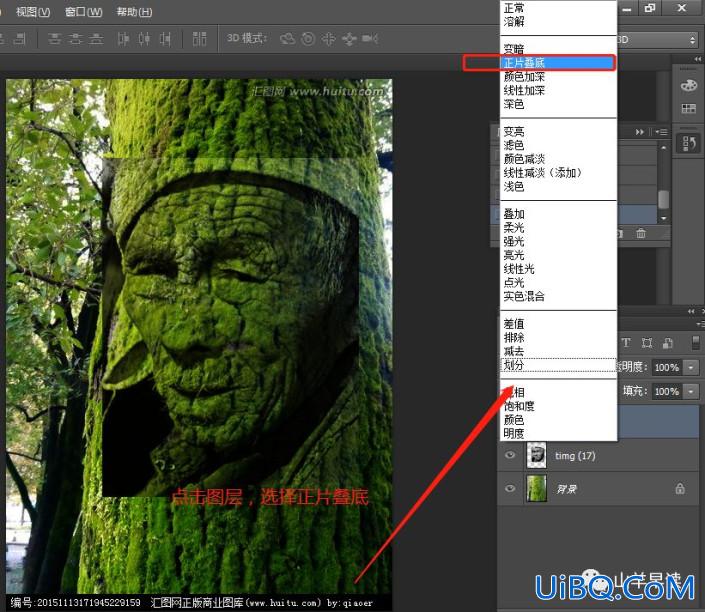
Task: Open the 填充 100% slider dropdown
Action: tap(691, 392)
